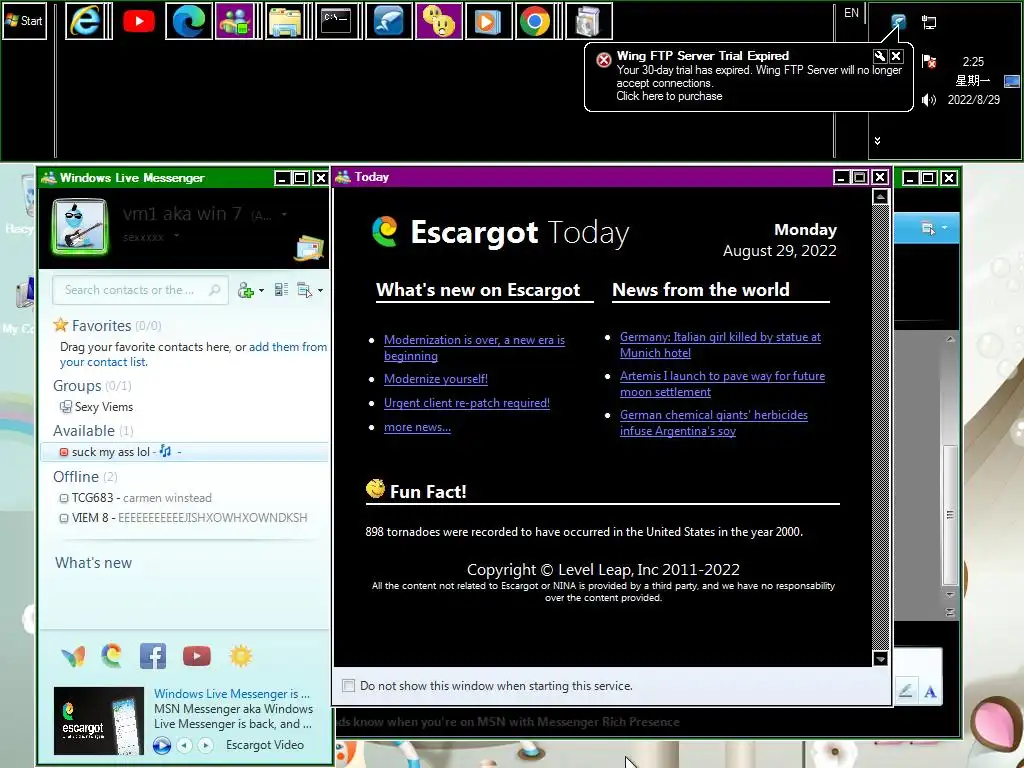Collapse the Available category
1024x768 pixels.
[x=93, y=431]
